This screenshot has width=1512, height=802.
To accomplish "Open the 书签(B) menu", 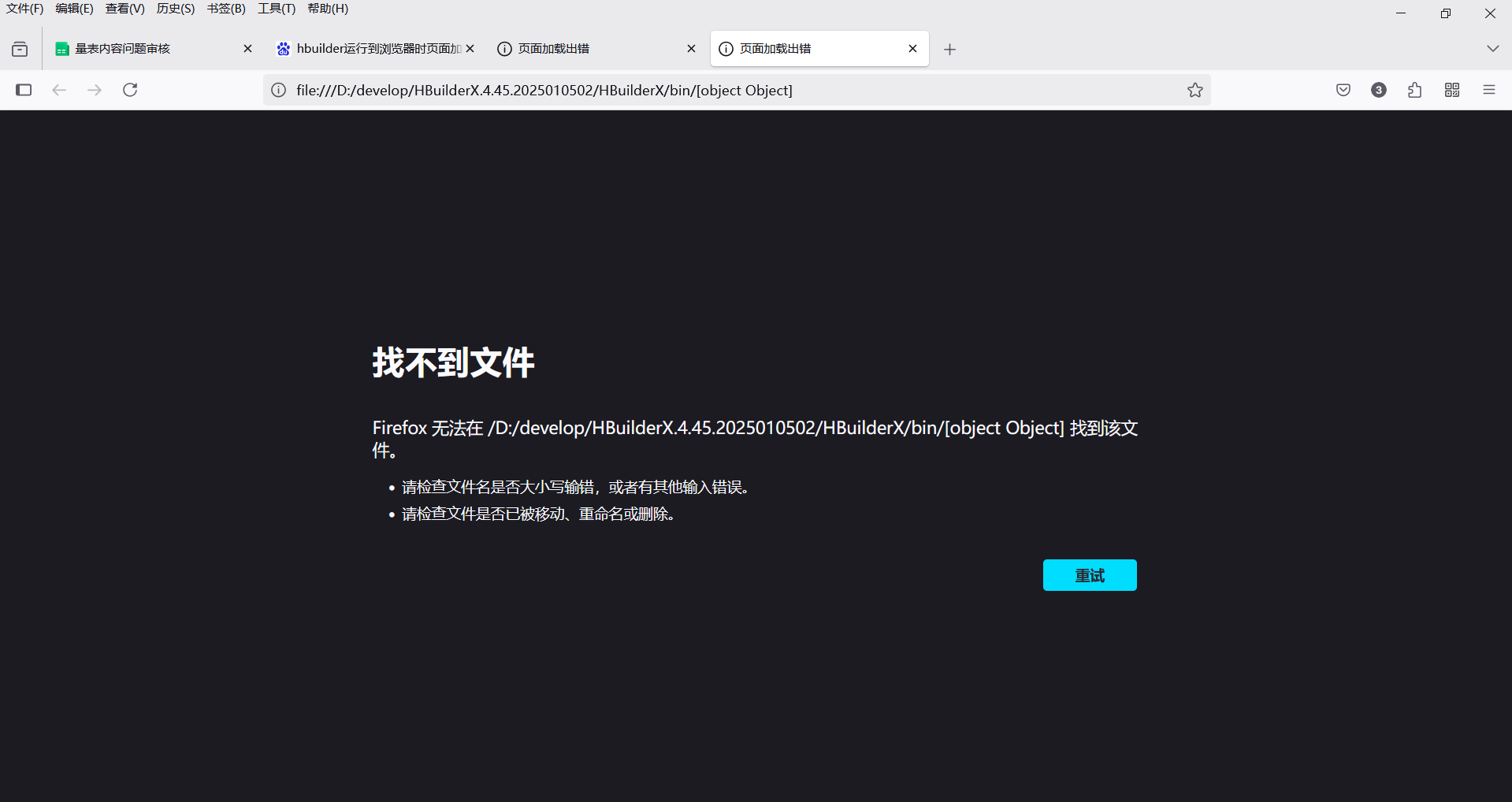I will pos(226,9).
